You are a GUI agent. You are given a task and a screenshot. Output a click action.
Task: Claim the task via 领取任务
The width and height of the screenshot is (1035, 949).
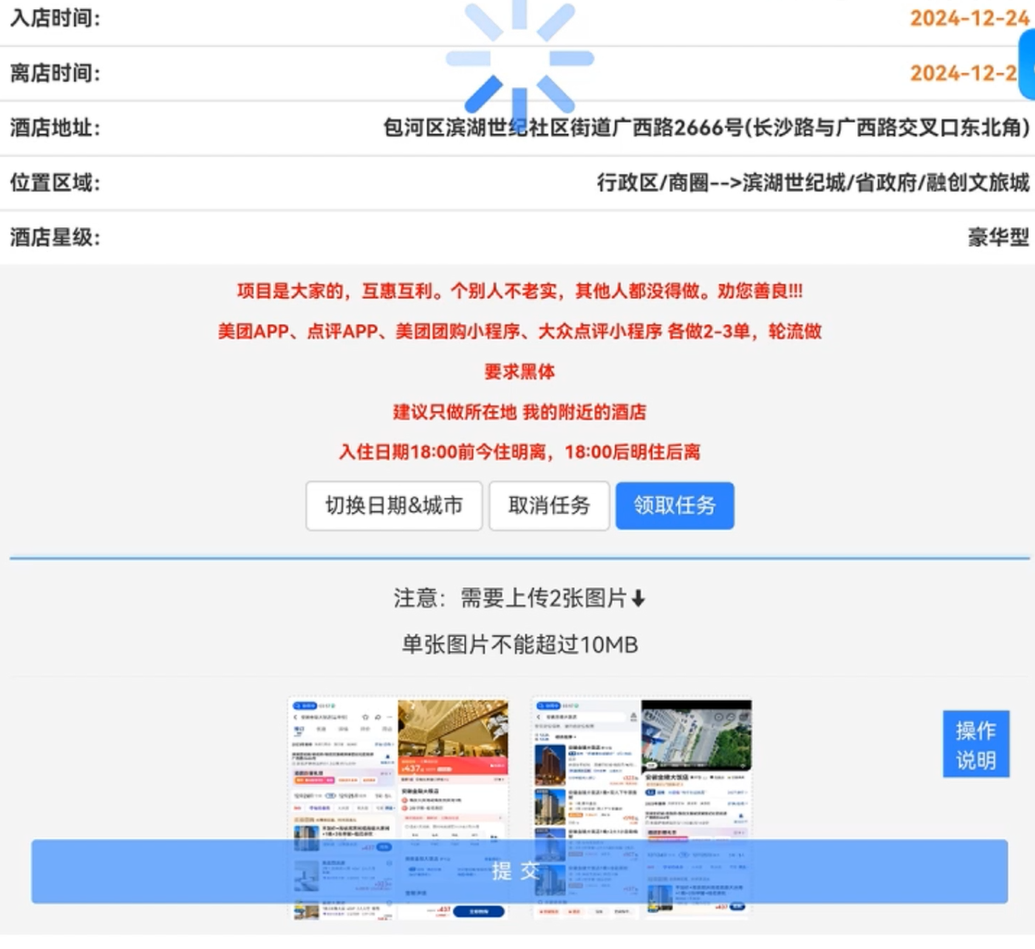675,506
